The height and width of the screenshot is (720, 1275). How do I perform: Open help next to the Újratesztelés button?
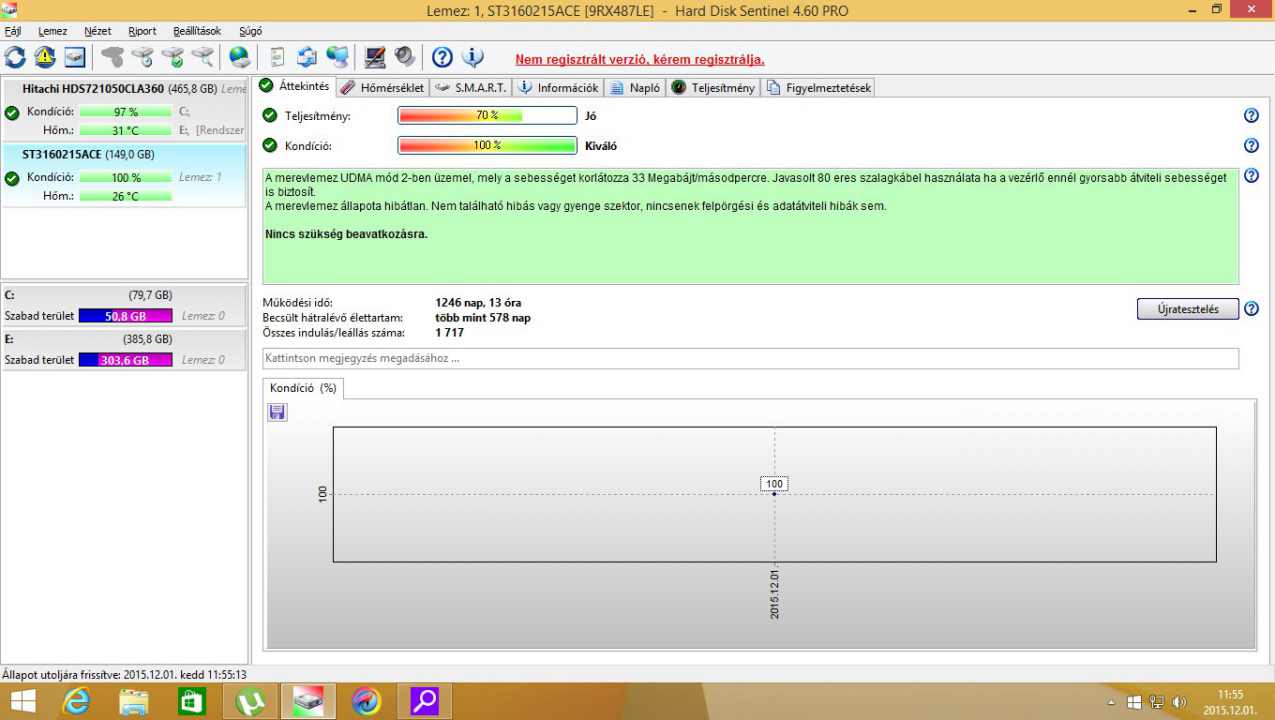[x=1251, y=309]
